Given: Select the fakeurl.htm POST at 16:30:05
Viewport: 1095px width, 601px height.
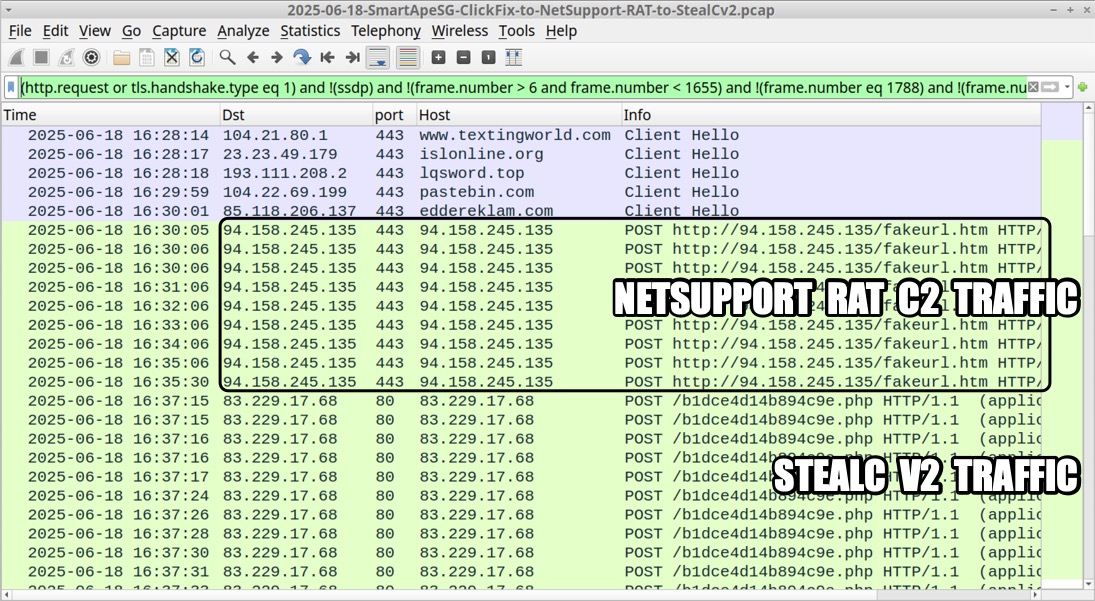Looking at the screenshot, I should click(x=521, y=230).
